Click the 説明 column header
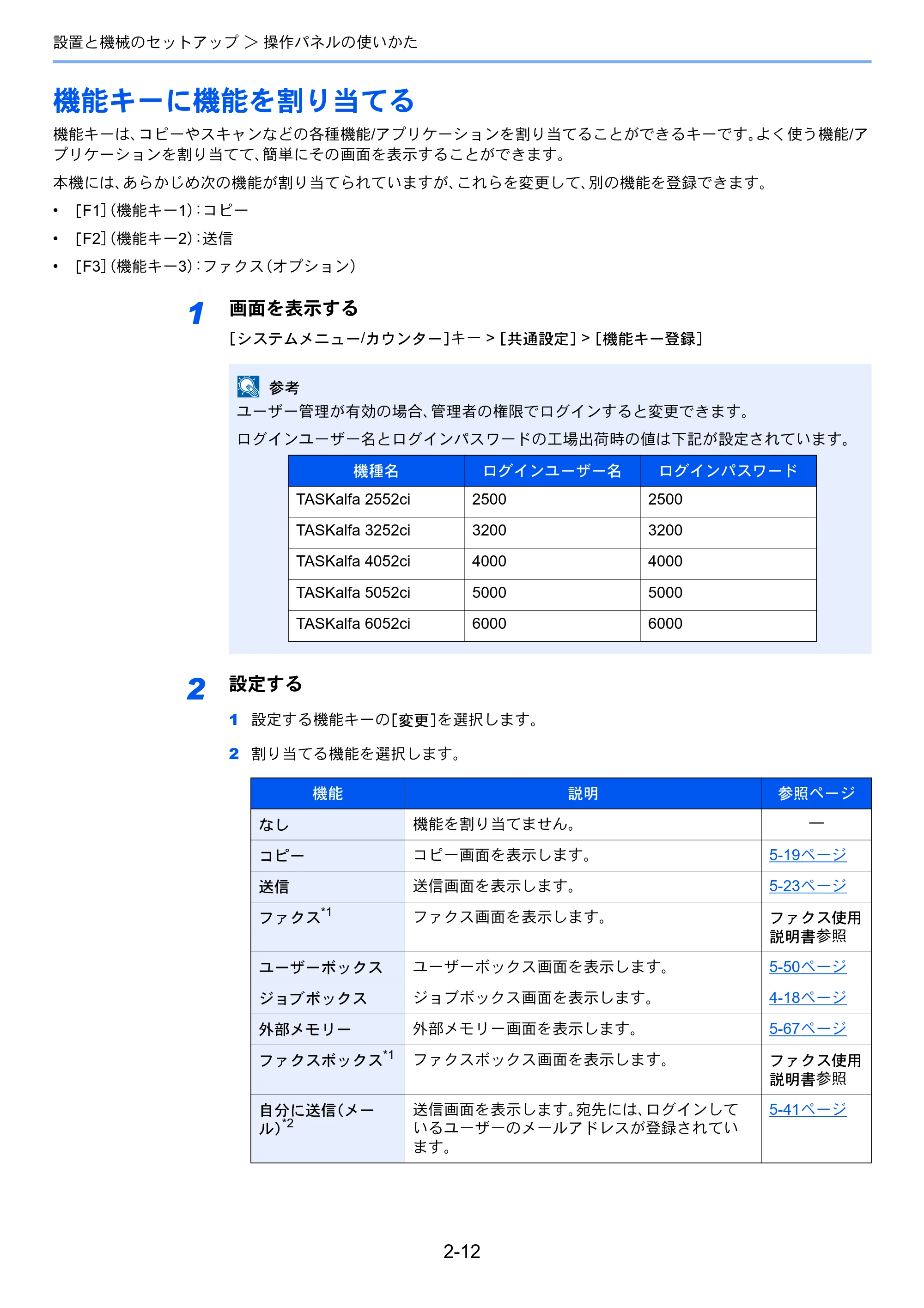 [583, 793]
